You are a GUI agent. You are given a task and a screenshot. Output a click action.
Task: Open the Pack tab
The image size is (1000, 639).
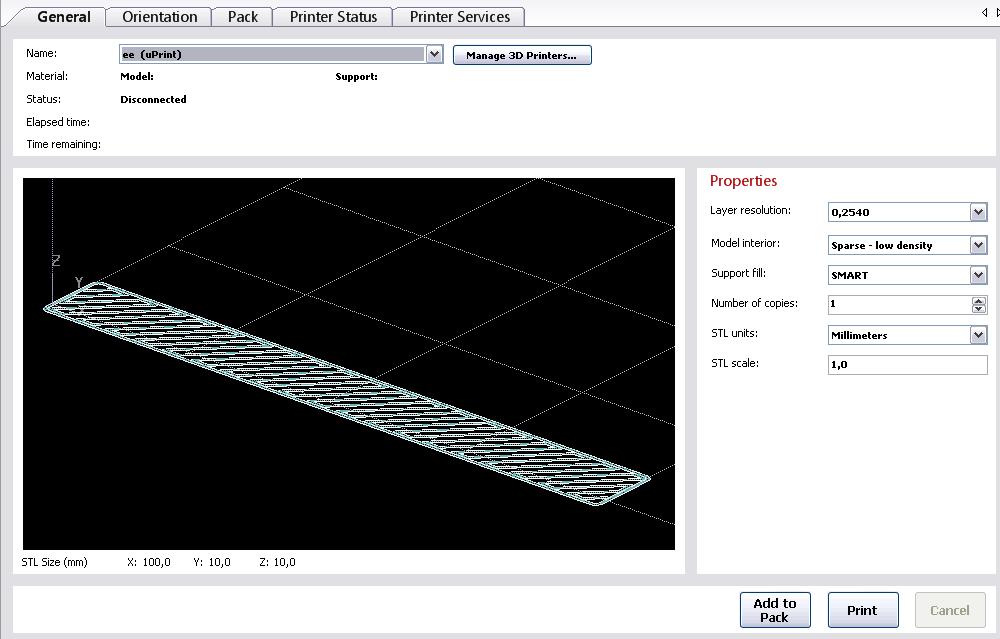click(x=243, y=17)
